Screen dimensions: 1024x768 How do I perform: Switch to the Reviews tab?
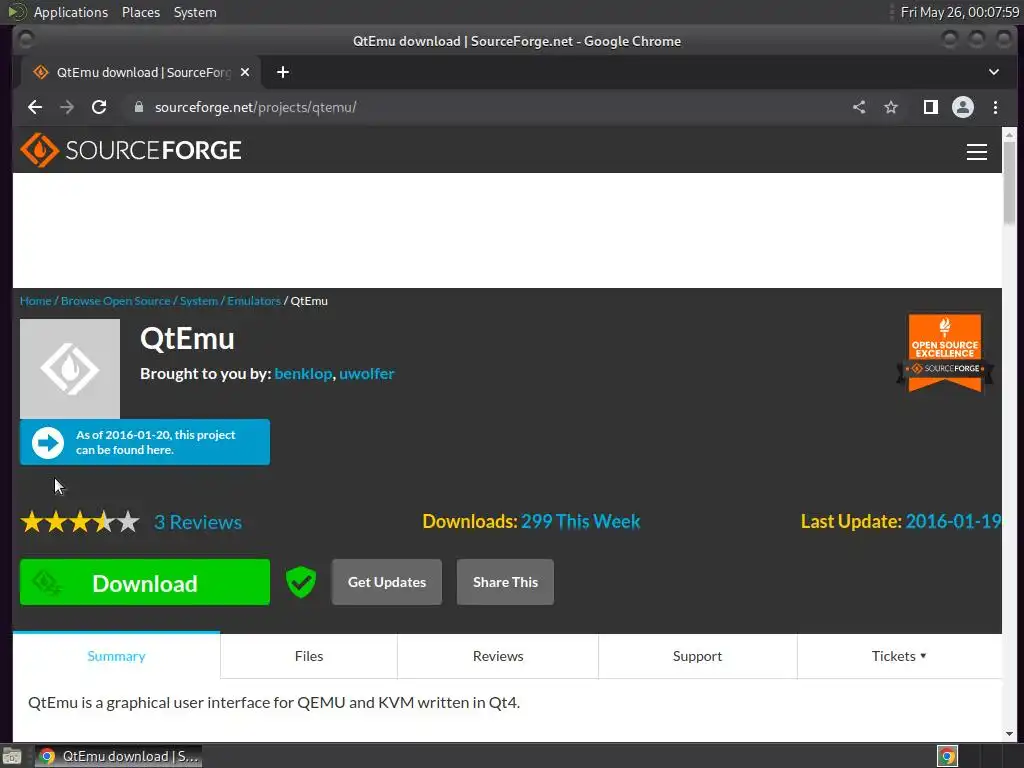[498, 656]
